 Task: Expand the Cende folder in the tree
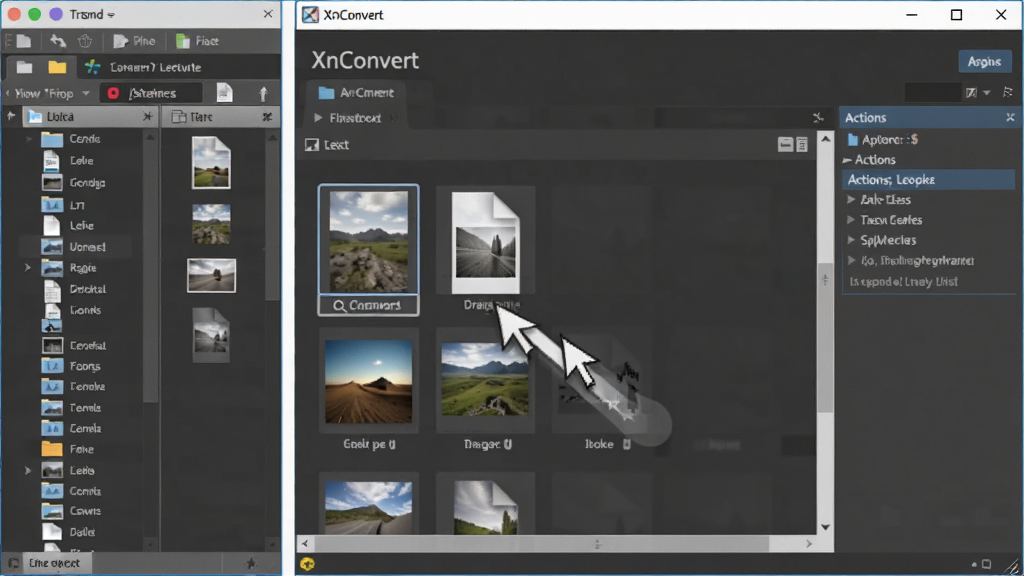tap(29, 139)
